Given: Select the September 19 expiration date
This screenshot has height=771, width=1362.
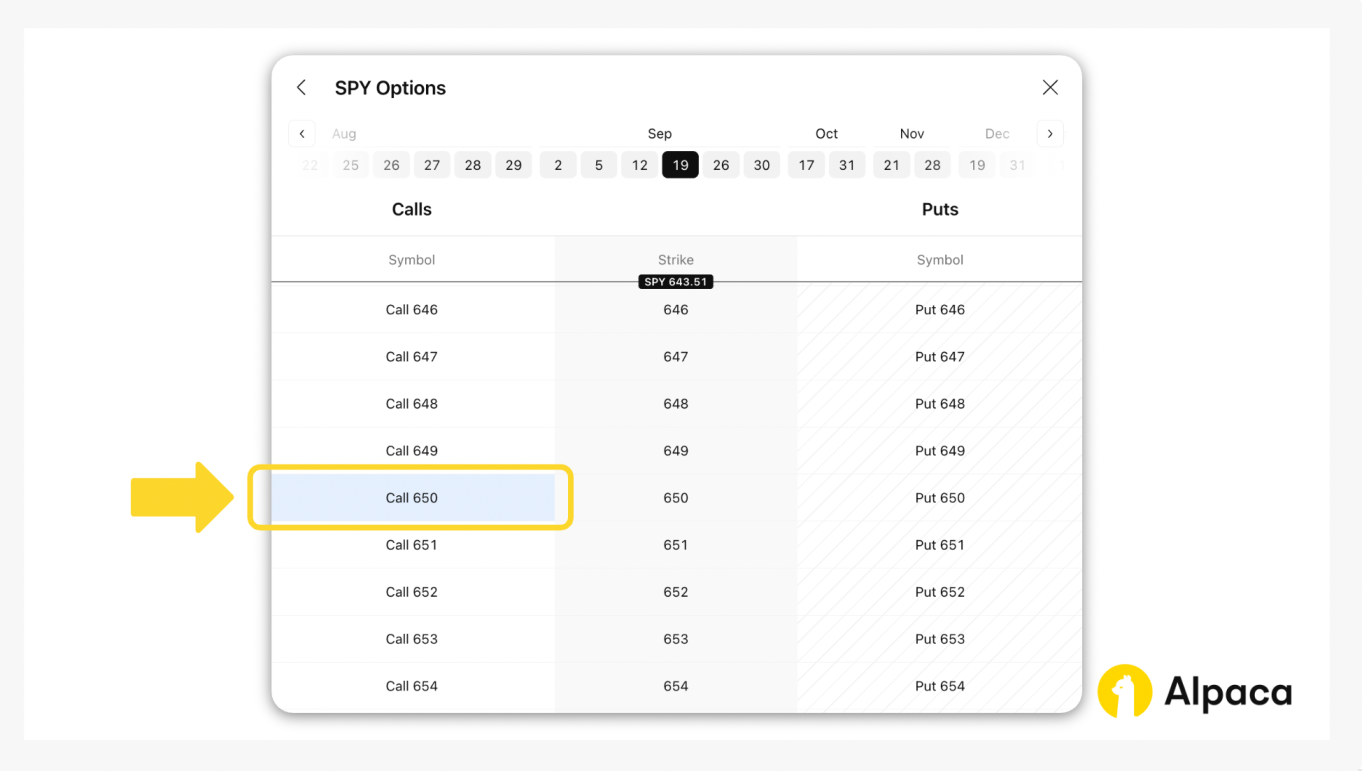Looking at the screenshot, I should (680, 164).
